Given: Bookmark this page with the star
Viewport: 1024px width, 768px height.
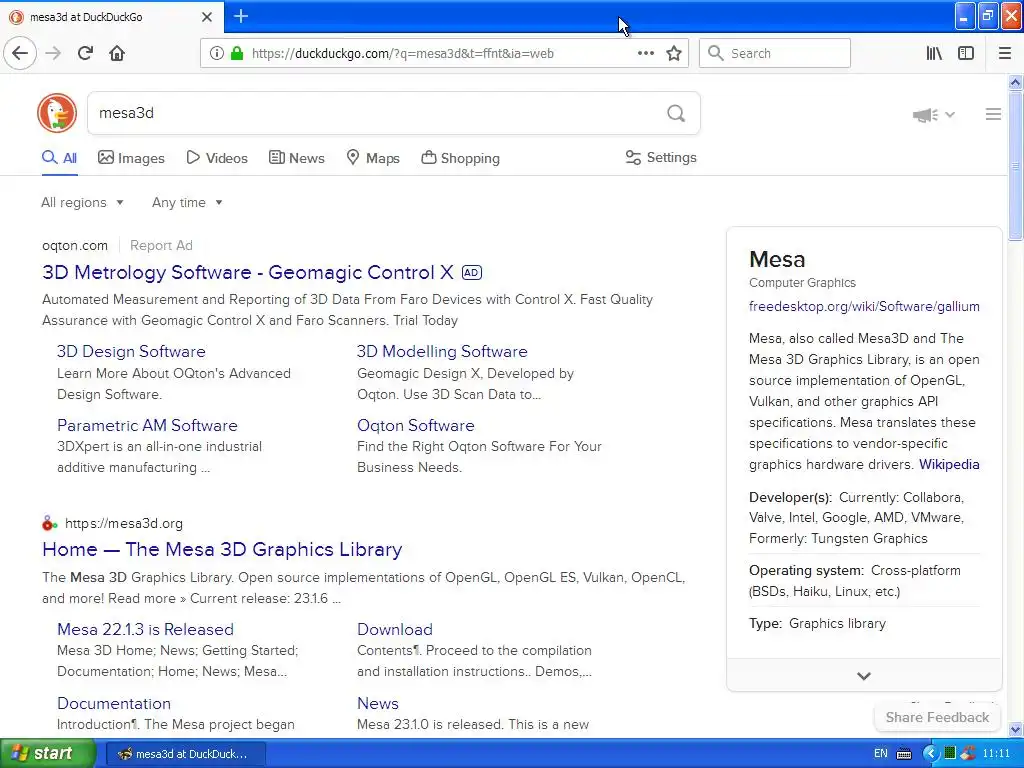Looking at the screenshot, I should [674, 54].
